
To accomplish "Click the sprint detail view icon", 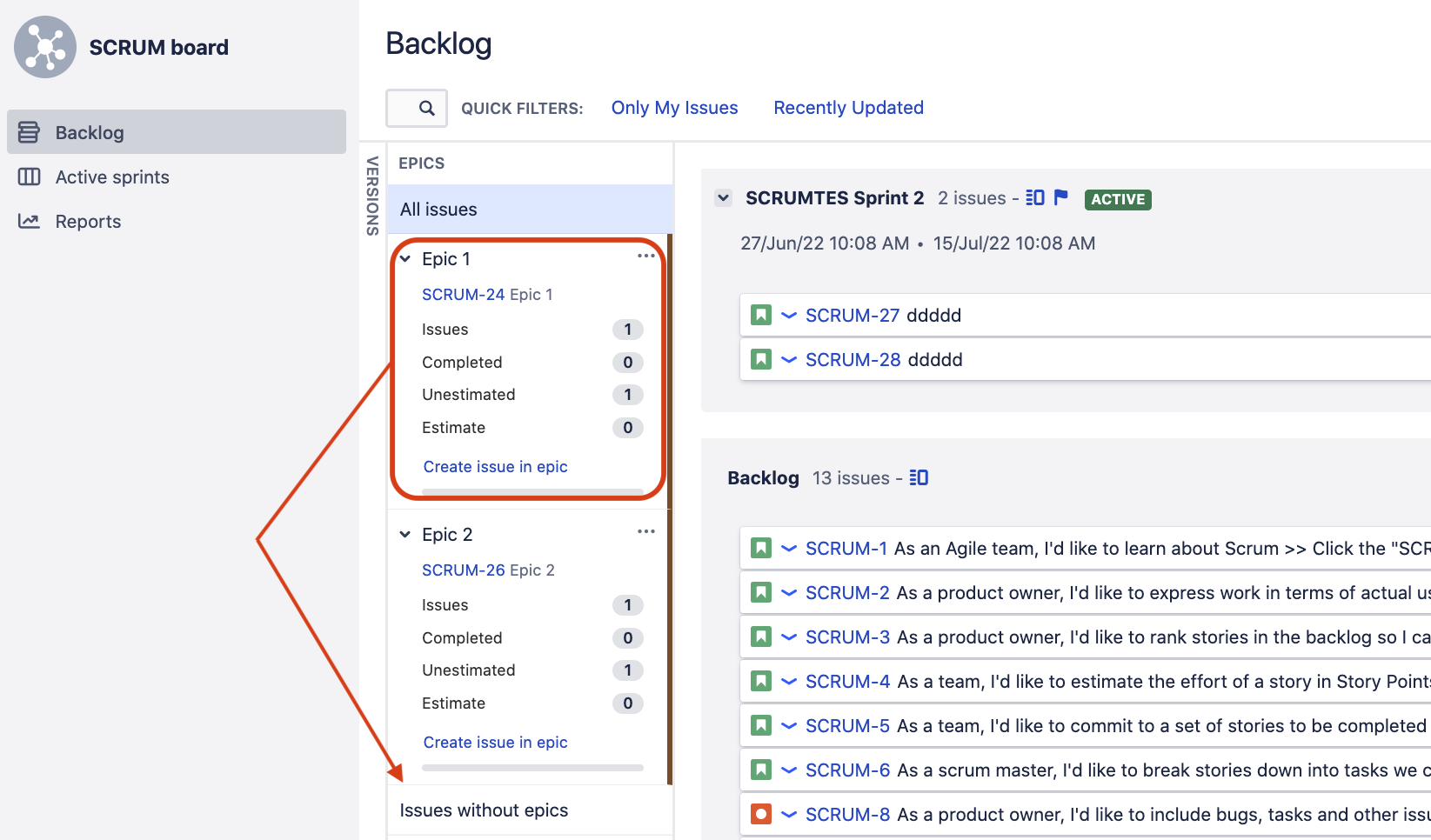I will (1035, 197).
